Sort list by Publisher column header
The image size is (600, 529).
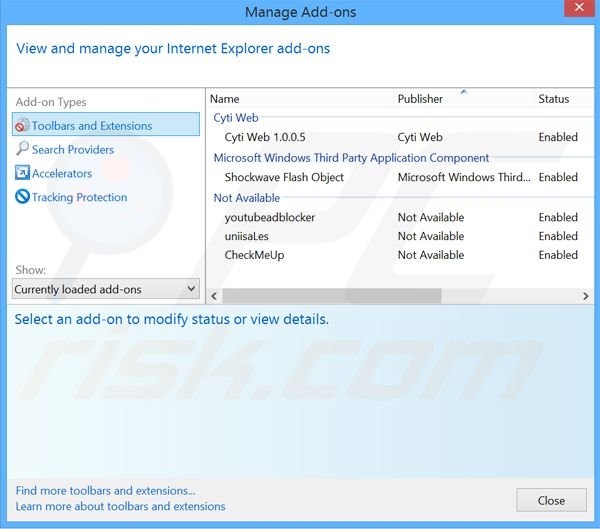(420, 99)
